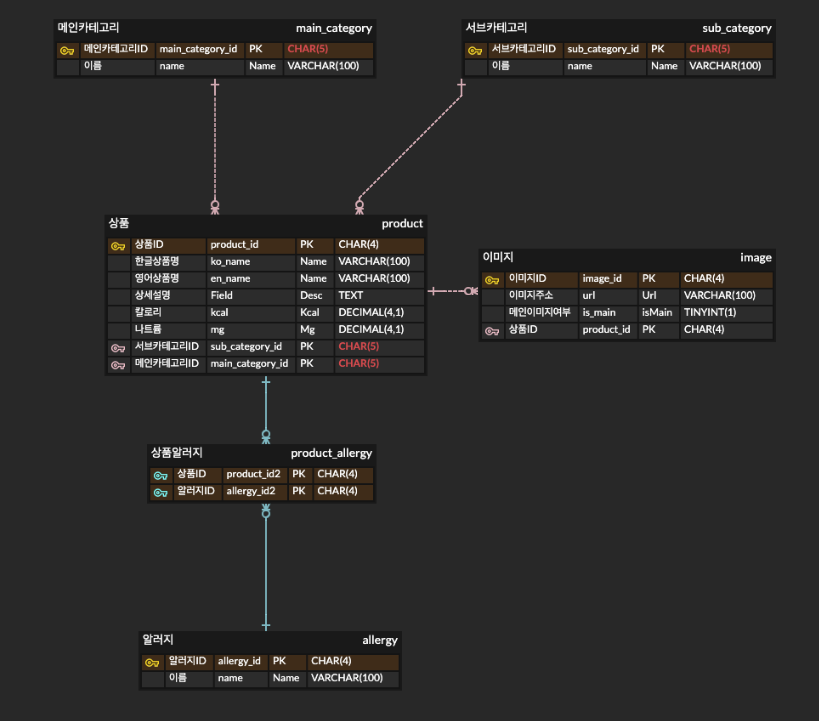Click the 상세설명 cell in product table
The height and width of the screenshot is (721, 819).
[x=168, y=296]
